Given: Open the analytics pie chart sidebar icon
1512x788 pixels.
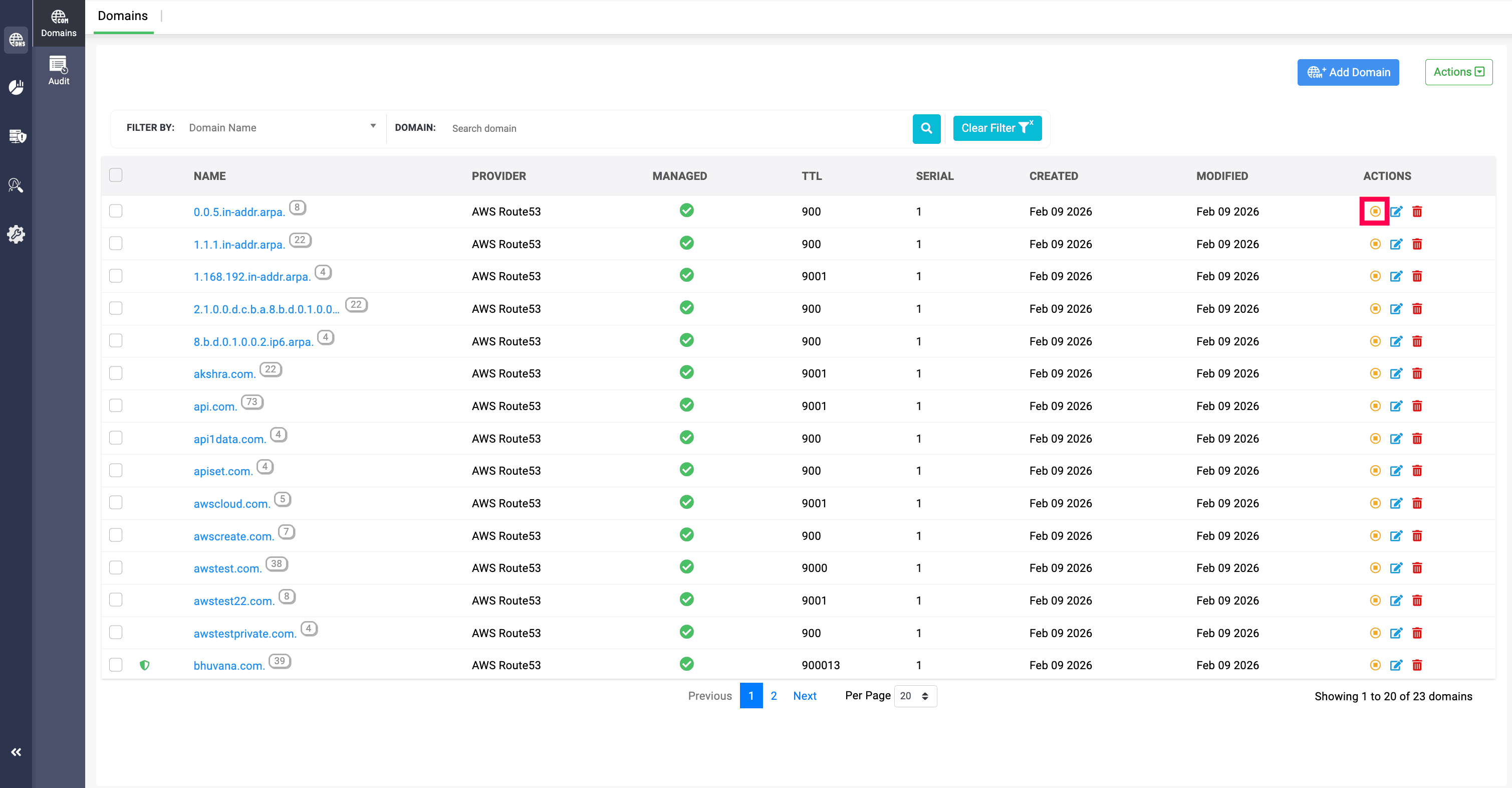Looking at the screenshot, I should tap(16, 88).
